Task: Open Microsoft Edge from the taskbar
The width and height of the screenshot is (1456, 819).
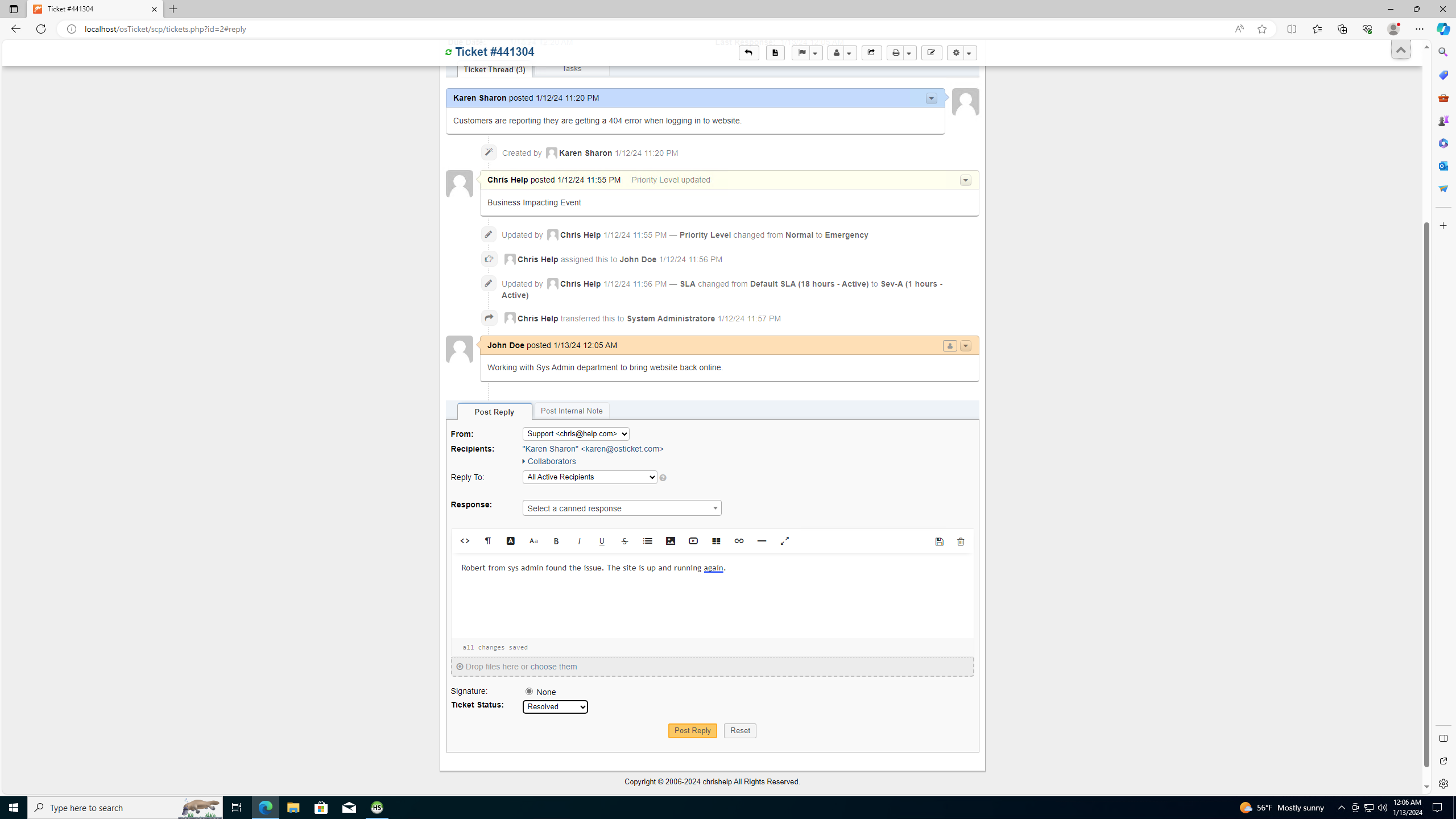Action: pos(265,807)
